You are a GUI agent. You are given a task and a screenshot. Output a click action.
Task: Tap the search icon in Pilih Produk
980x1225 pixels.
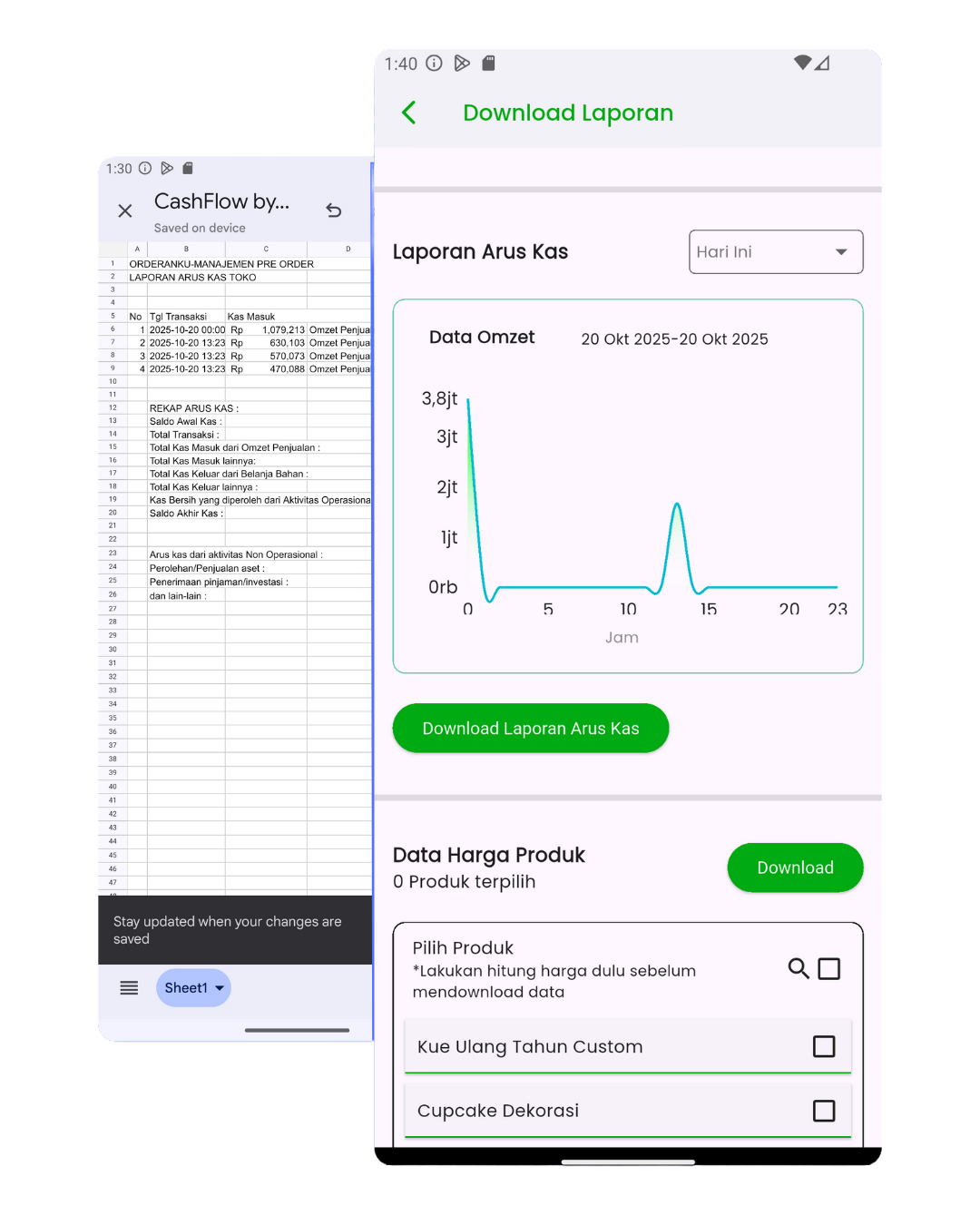click(799, 969)
